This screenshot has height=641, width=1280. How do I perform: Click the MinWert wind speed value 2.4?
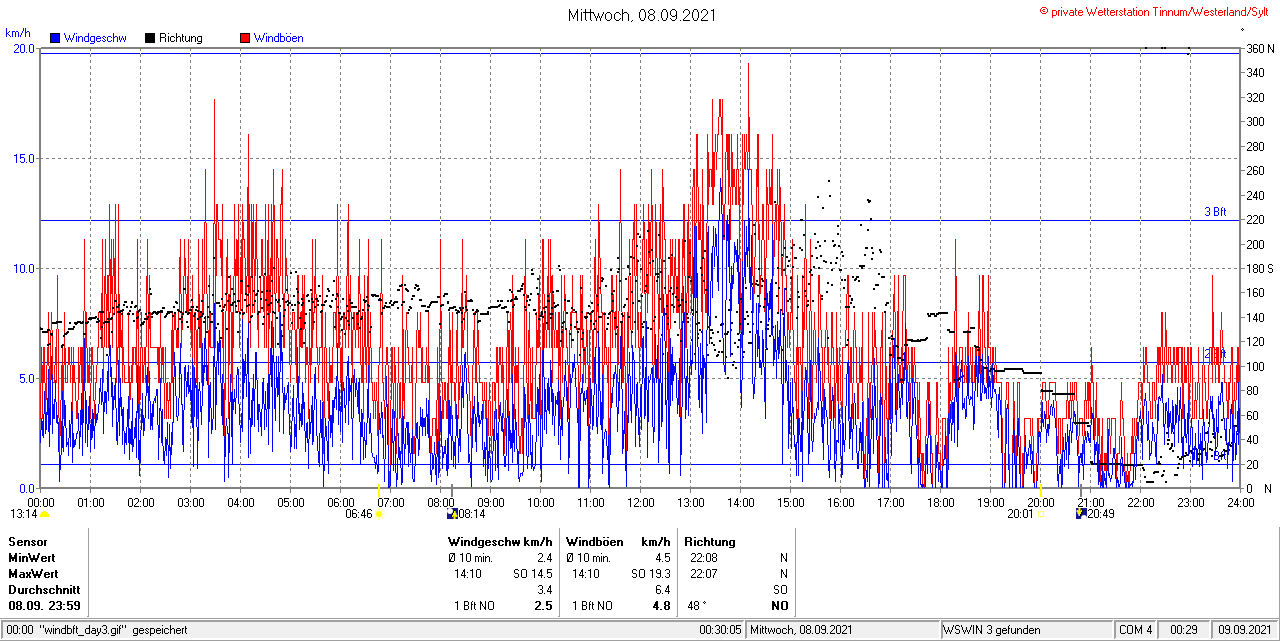[544, 558]
